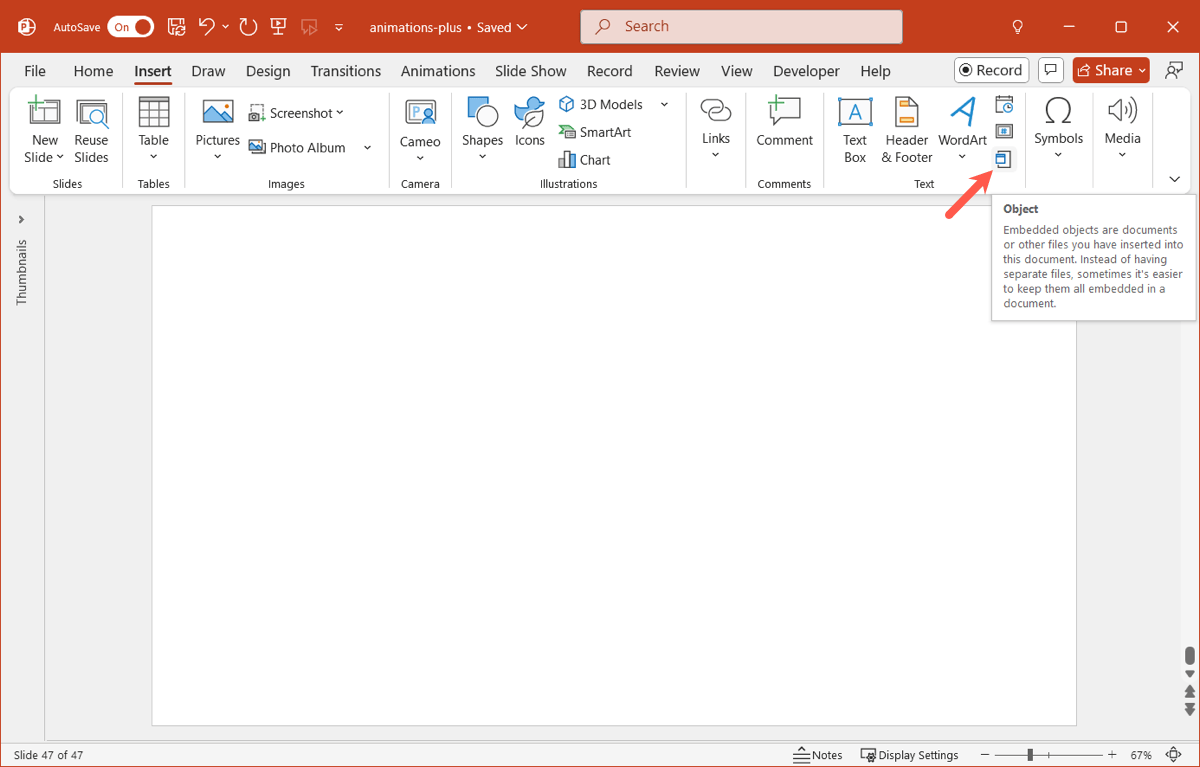Open the WordArt gallery
Image resolution: width=1200 pixels, height=767 pixels.
[962, 130]
